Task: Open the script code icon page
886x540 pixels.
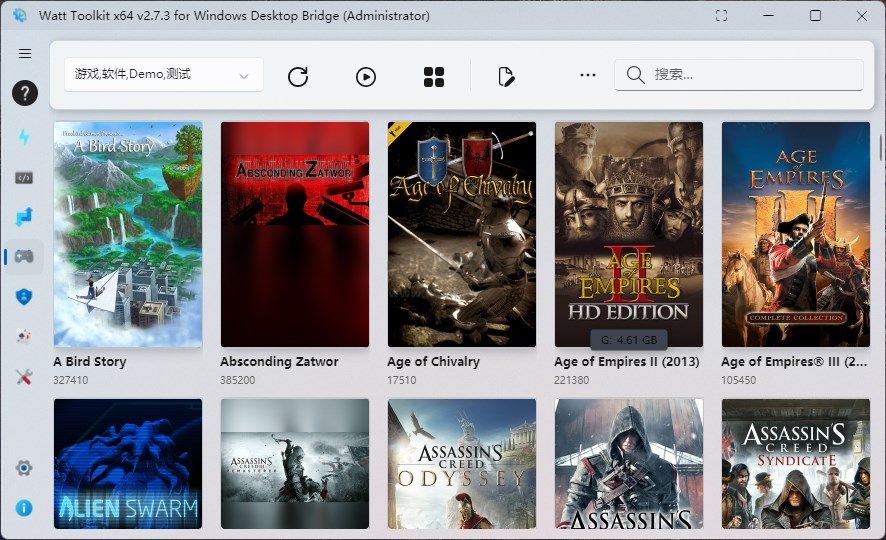Action: click(x=24, y=178)
